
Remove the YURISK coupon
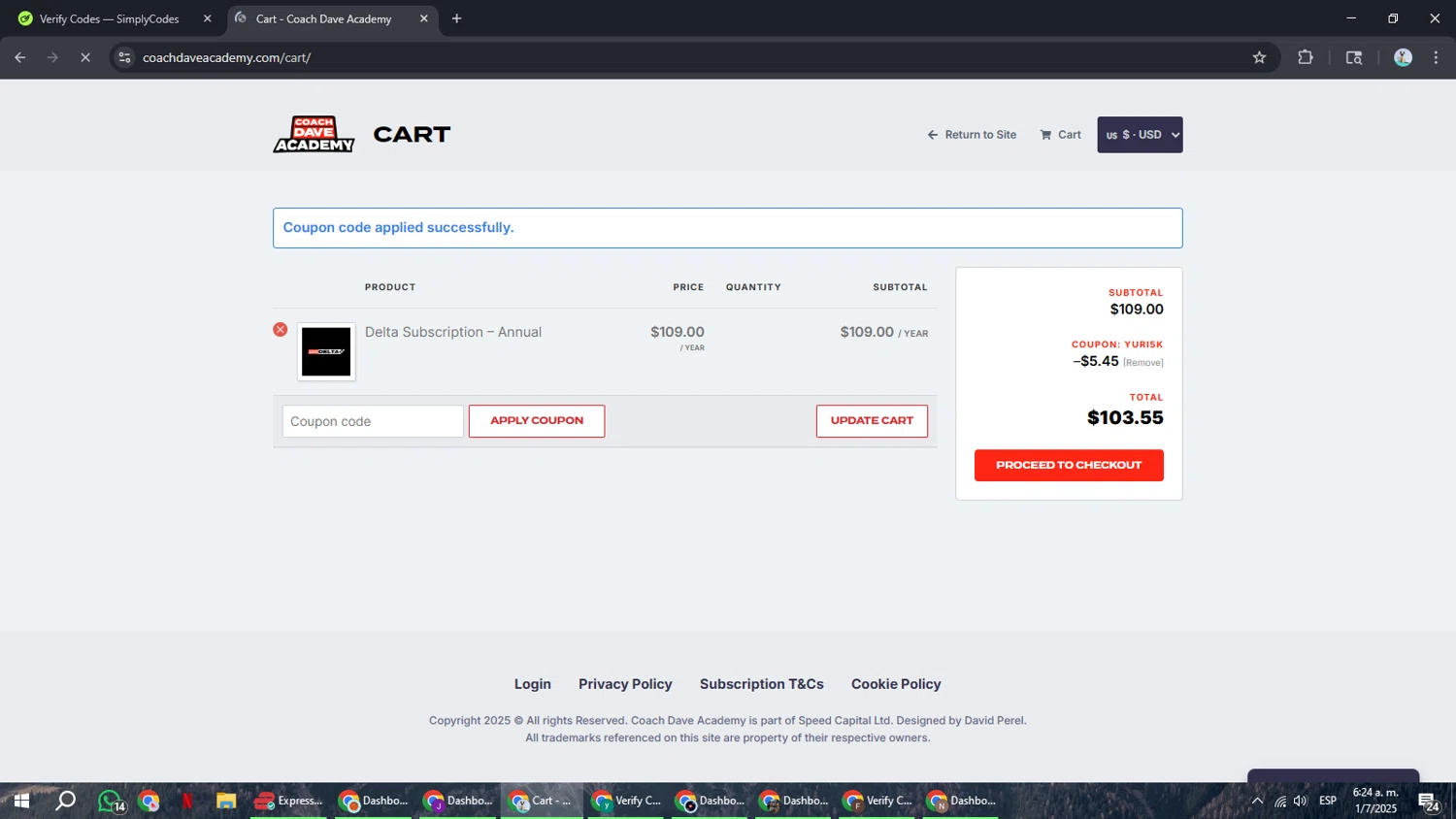coord(1143,363)
